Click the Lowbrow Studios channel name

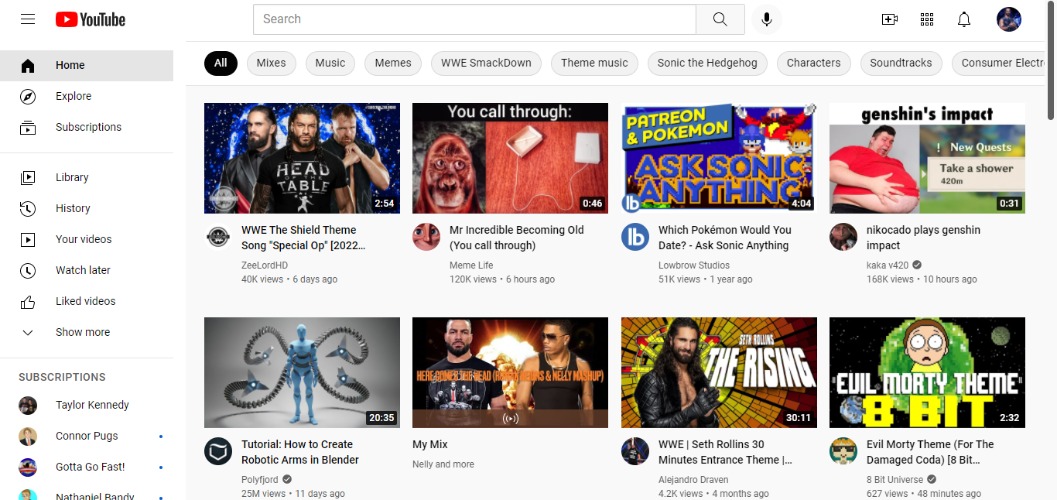tap(694, 265)
